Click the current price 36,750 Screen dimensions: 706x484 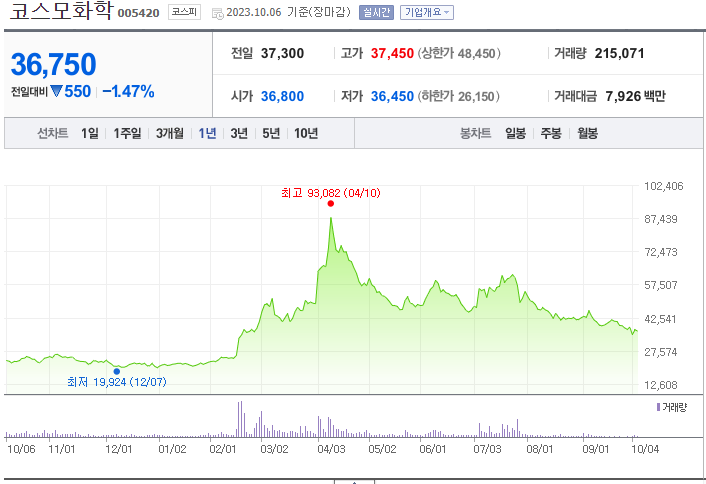(x=53, y=64)
